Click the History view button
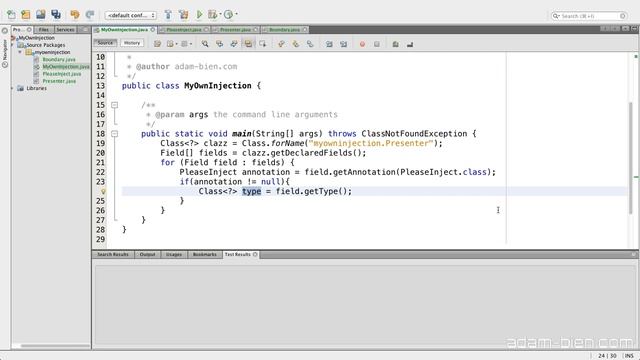640x360 pixels. (x=132, y=43)
